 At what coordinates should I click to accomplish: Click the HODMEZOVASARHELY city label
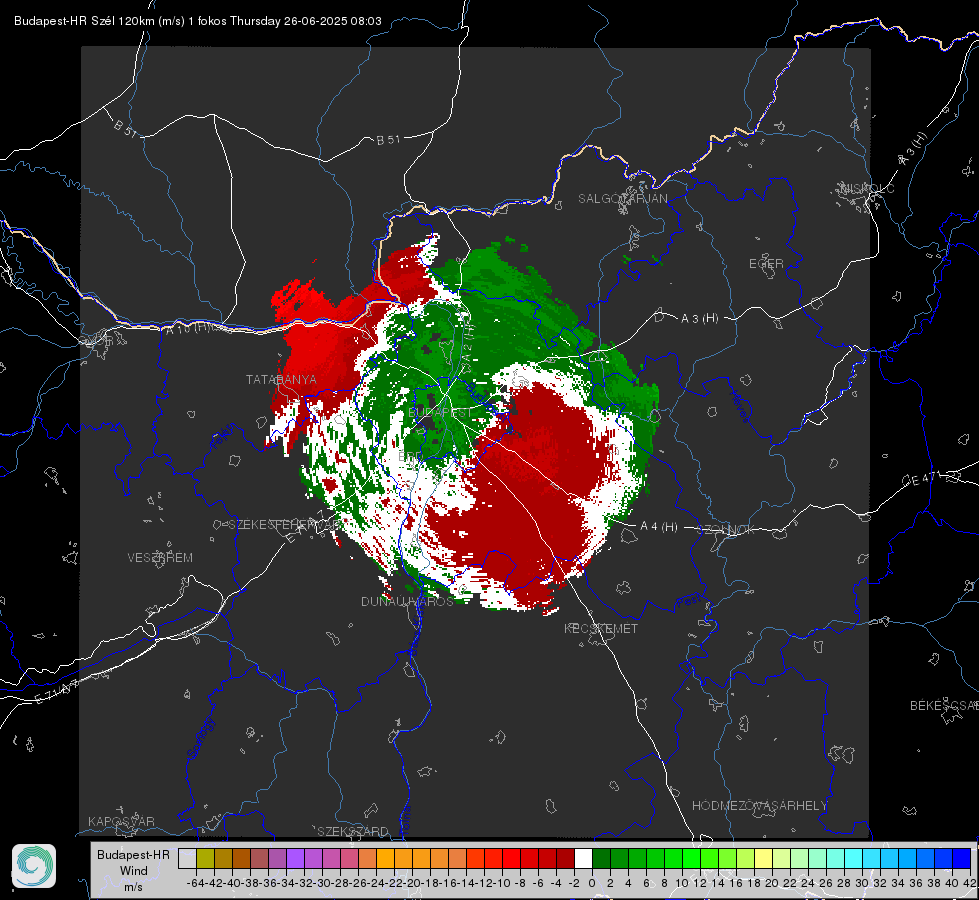pyautogui.click(x=759, y=806)
